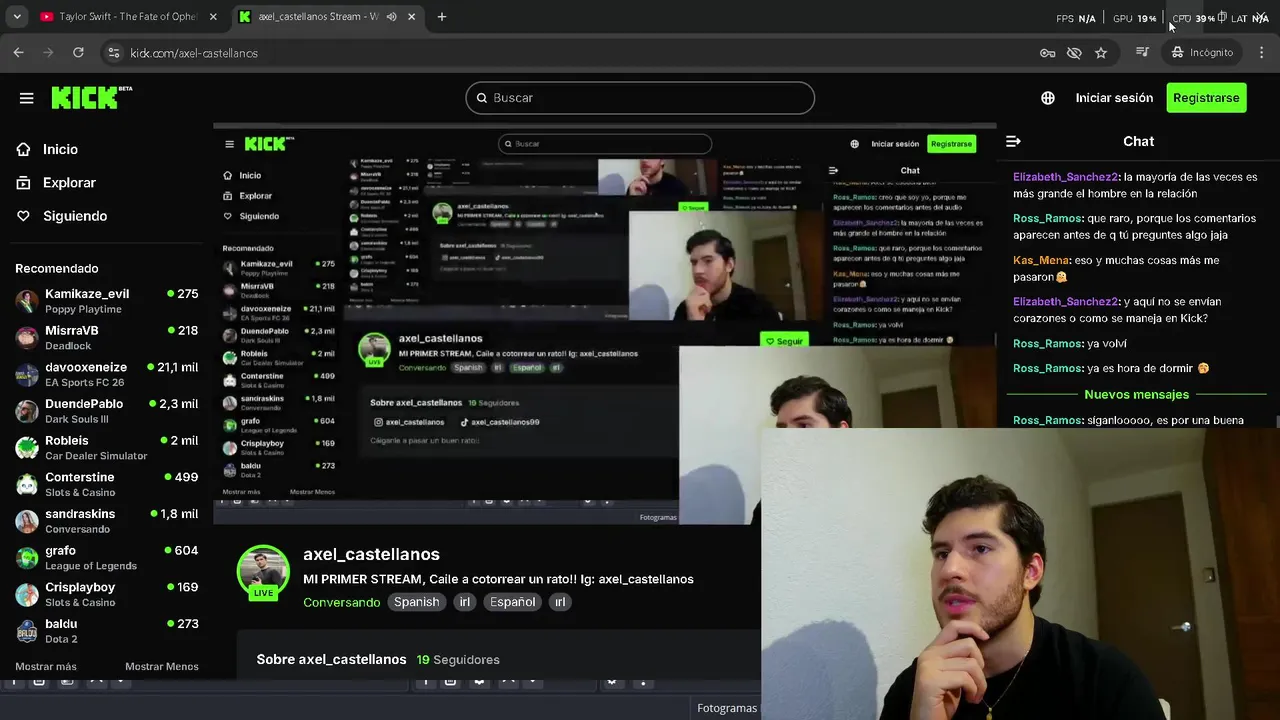Click Iniciar sesión
The image size is (1280, 720).
pos(1114,98)
